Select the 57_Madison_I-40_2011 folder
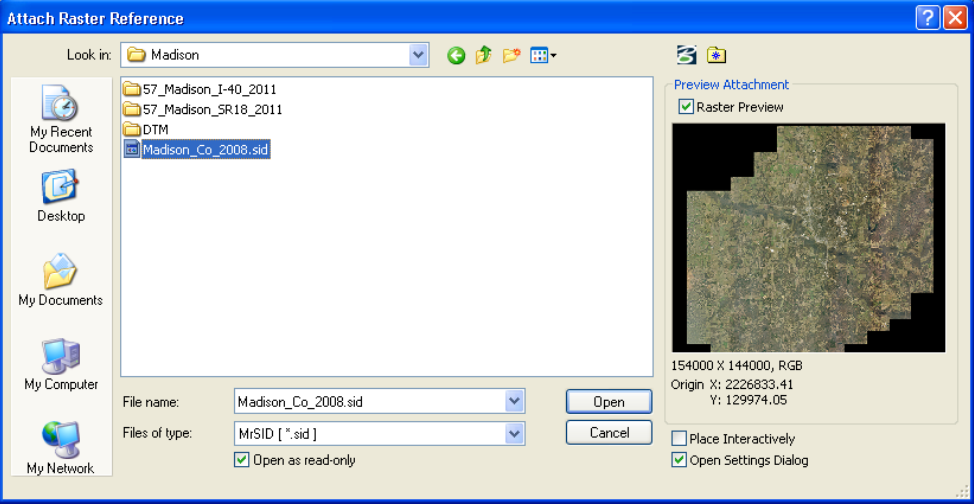 [200, 89]
